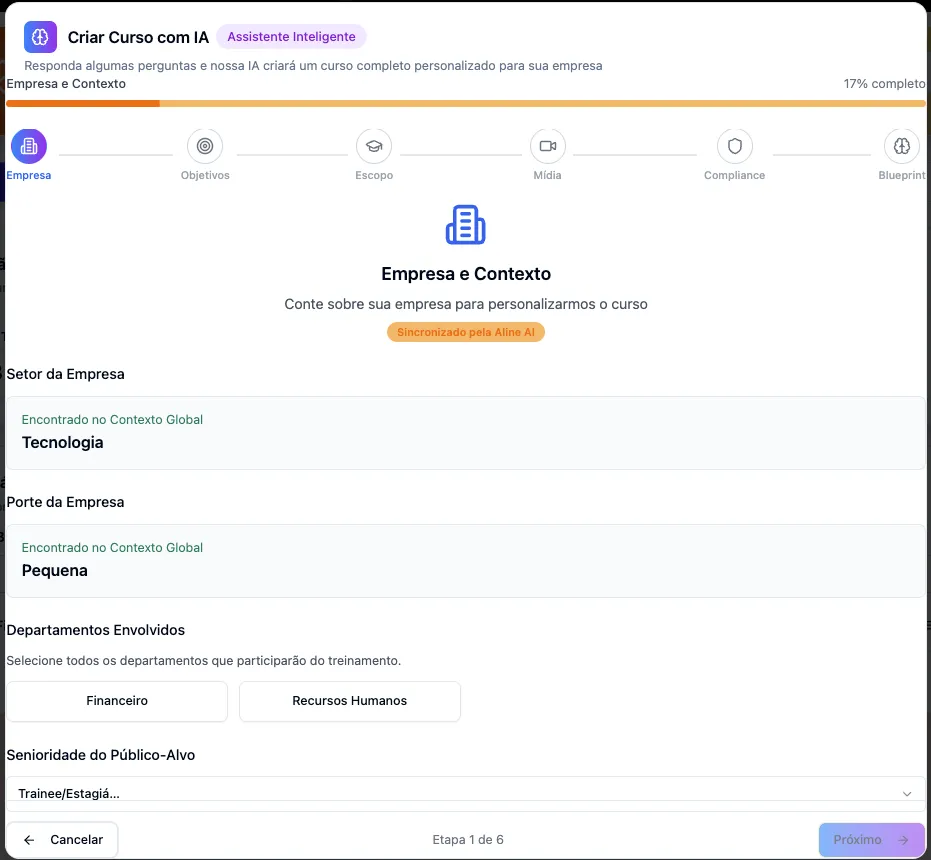This screenshot has height=860, width=931.
Task: Select the Mídia video camera icon
Action: point(547,146)
